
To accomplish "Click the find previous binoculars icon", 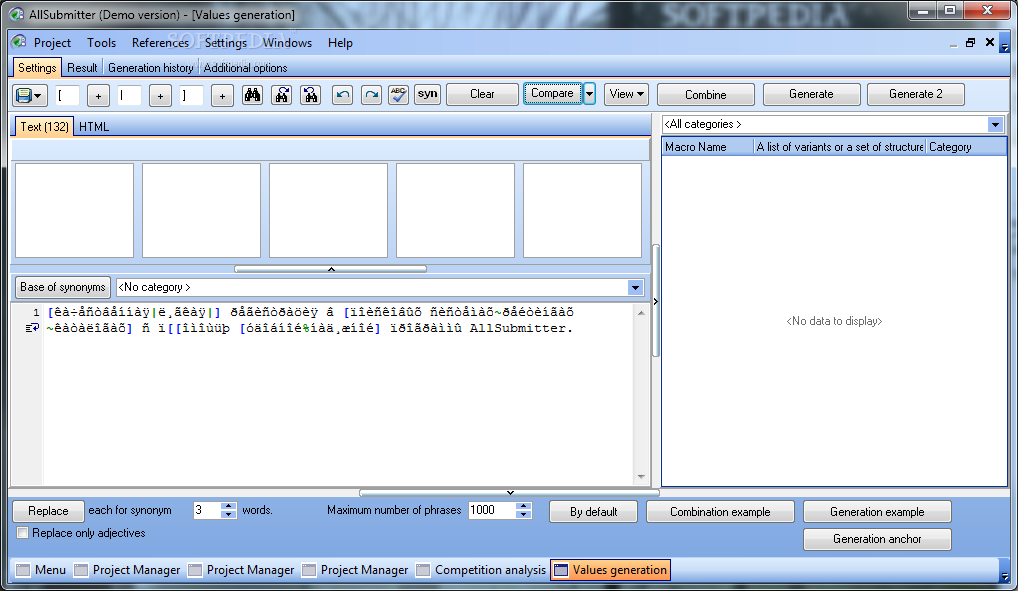I will click(x=311, y=95).
